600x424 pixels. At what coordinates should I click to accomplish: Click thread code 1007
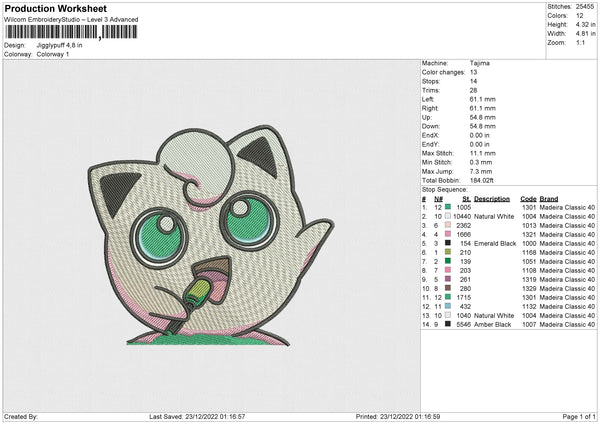coord(529,325)
